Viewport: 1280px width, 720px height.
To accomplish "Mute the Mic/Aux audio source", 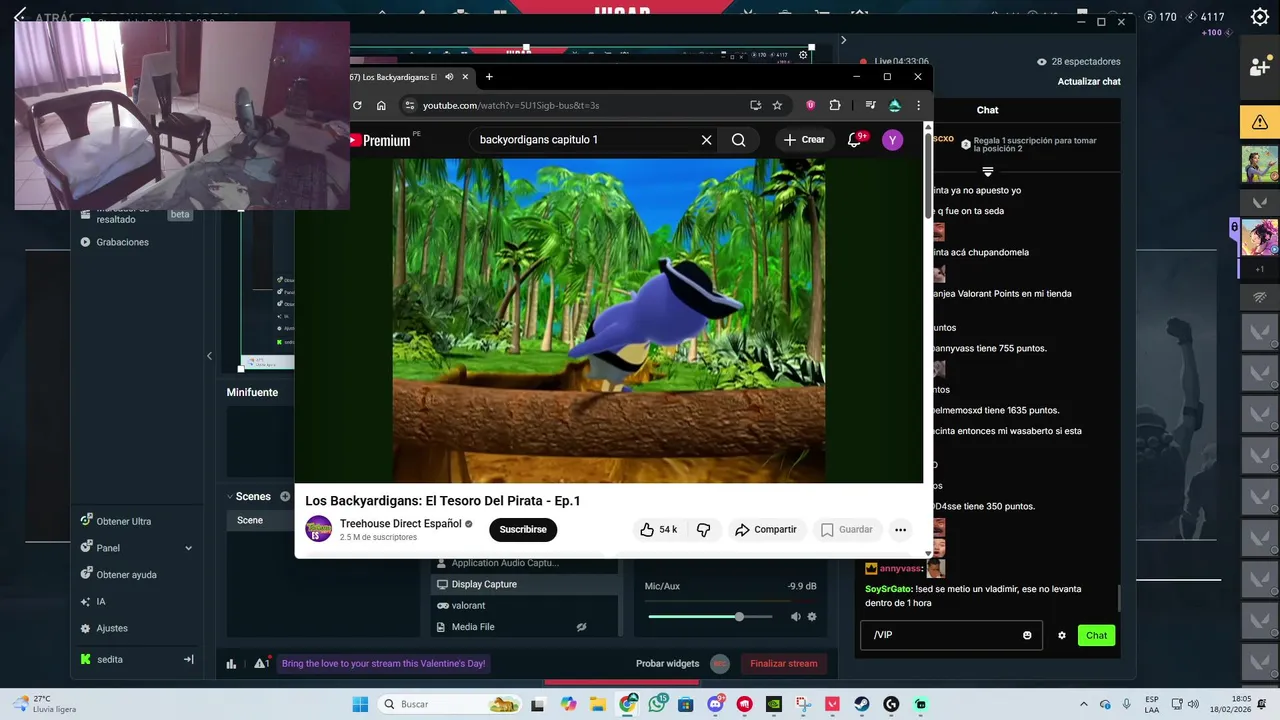I will coord(796,617).
